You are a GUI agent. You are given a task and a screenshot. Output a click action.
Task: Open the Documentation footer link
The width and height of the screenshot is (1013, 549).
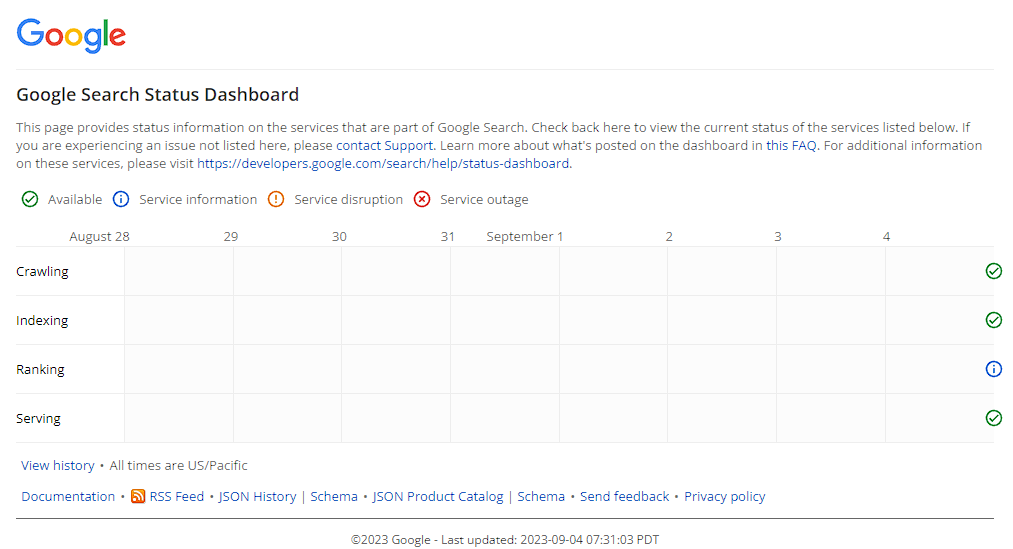click(68, 496)
